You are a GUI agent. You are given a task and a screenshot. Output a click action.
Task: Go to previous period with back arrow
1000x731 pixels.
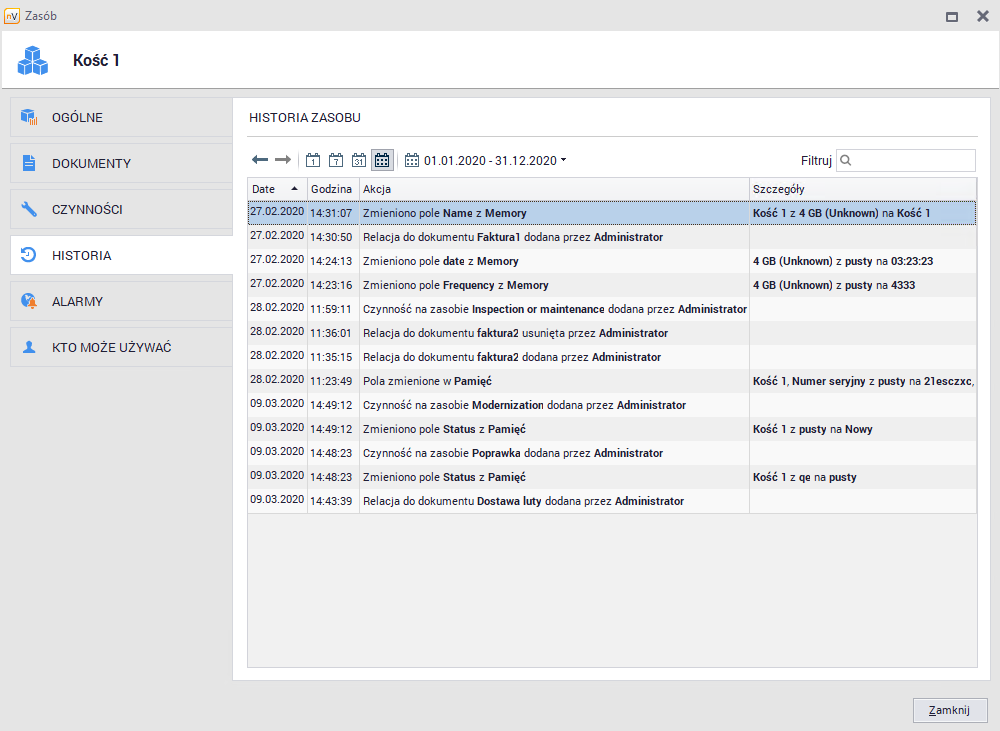click(x=260, y=160)
